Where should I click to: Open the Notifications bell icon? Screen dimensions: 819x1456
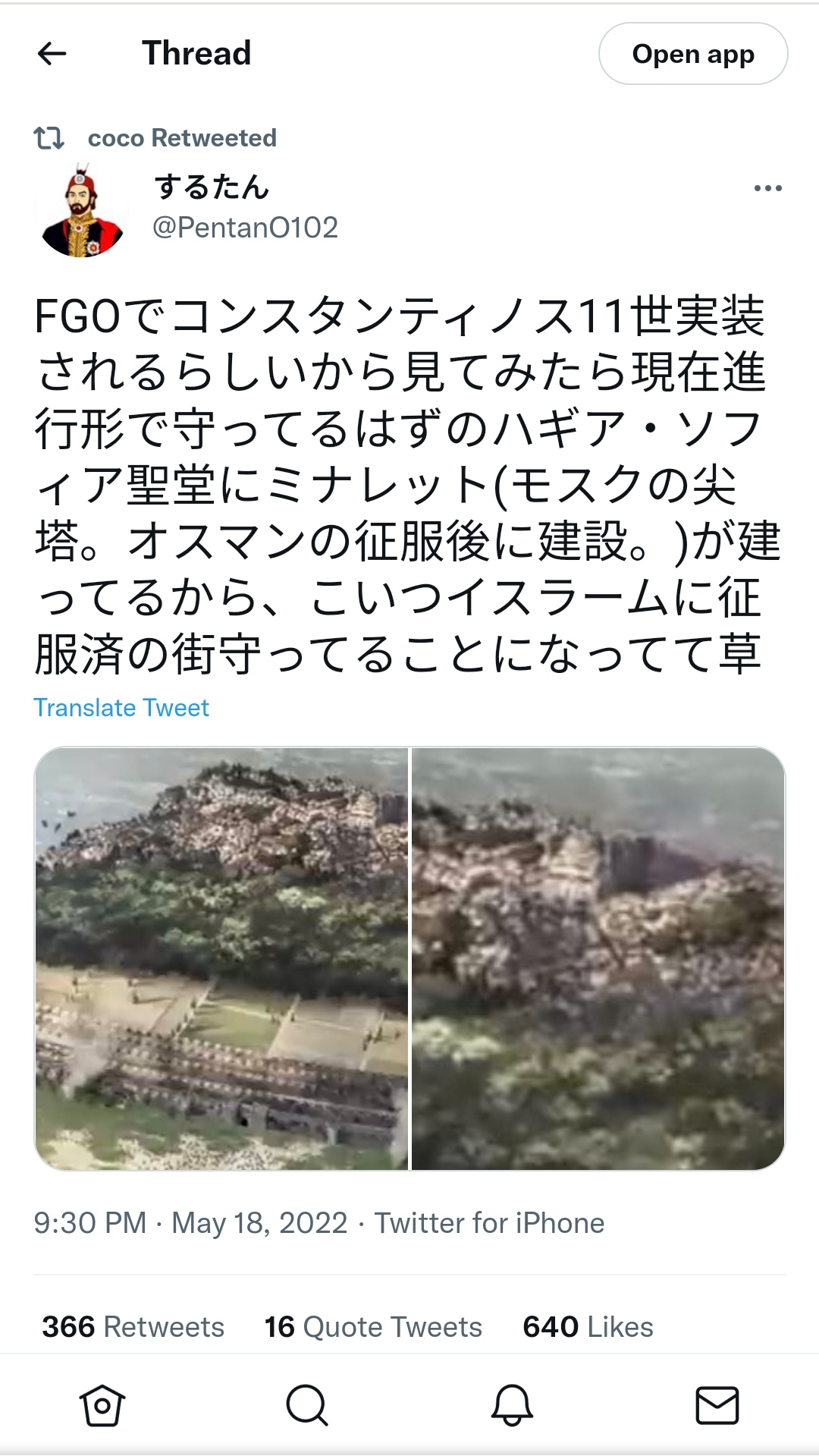[x=512, y=1405]
